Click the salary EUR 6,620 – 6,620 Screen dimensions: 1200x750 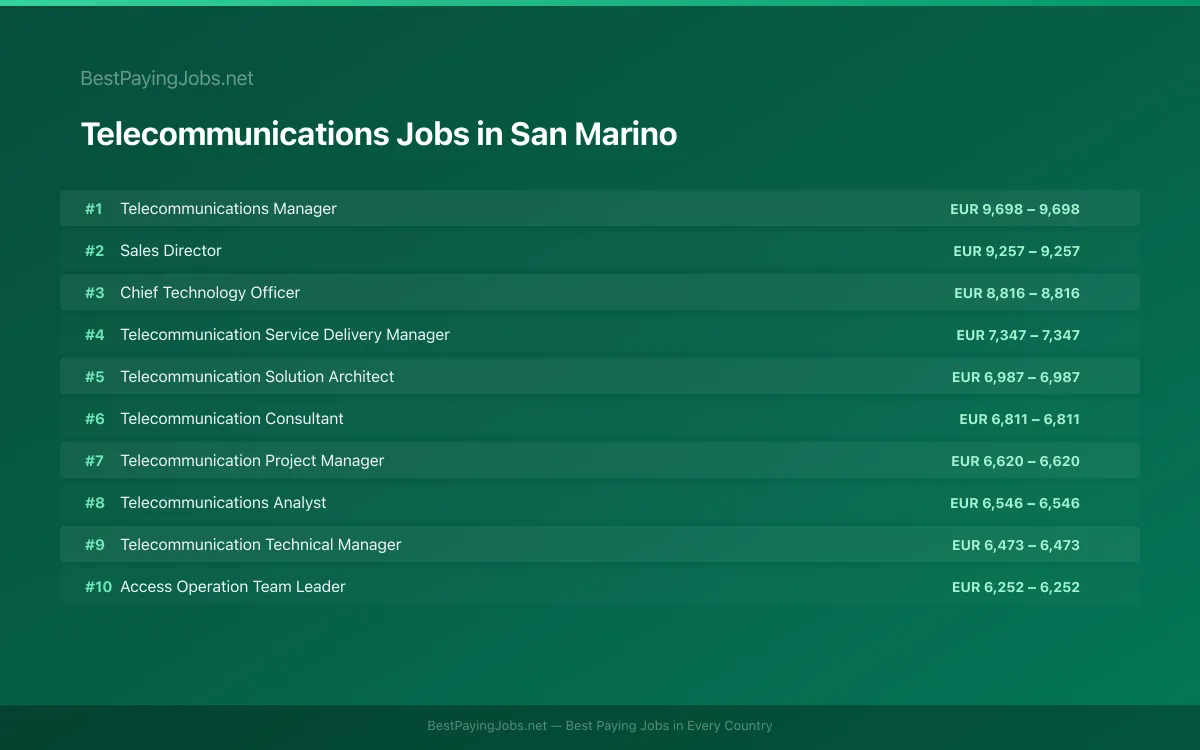(x=1015, y=461)
